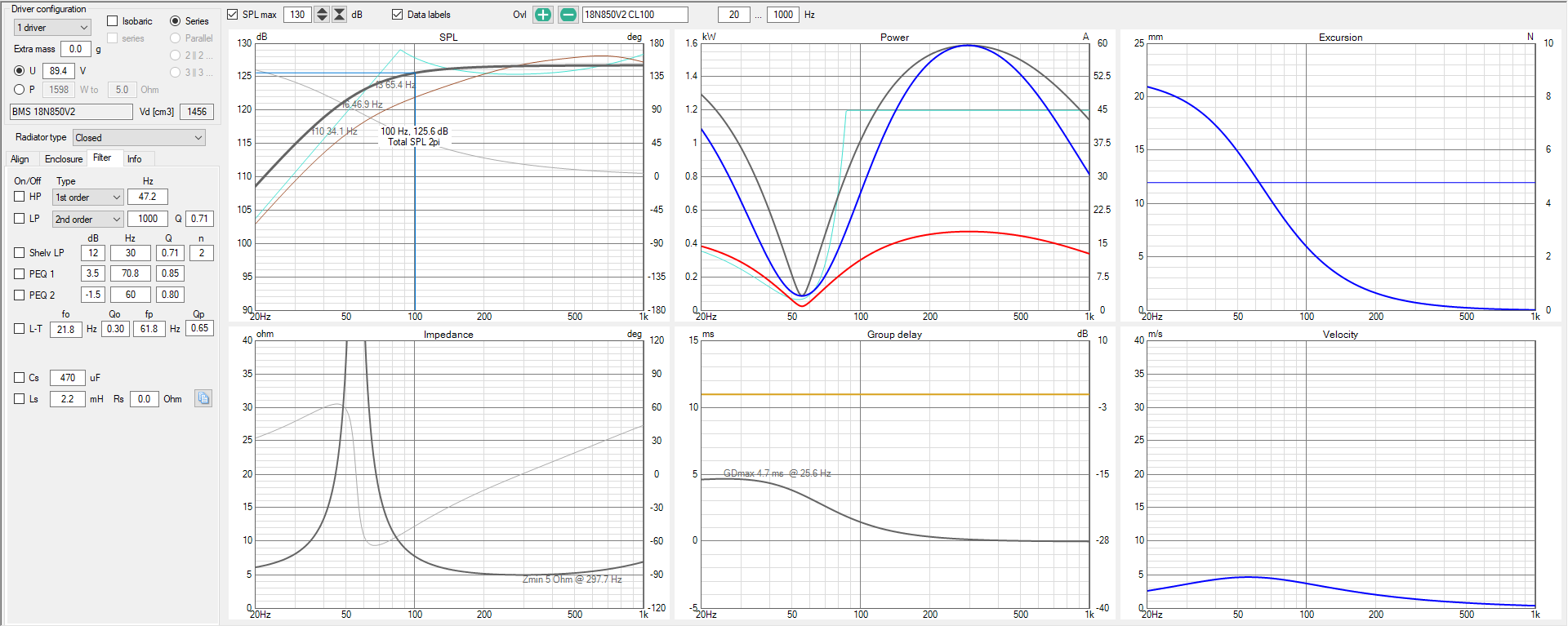Click the Group delay chart title
The height and width of the screenshot is (626, 1568).
click(x=894, y=335)
